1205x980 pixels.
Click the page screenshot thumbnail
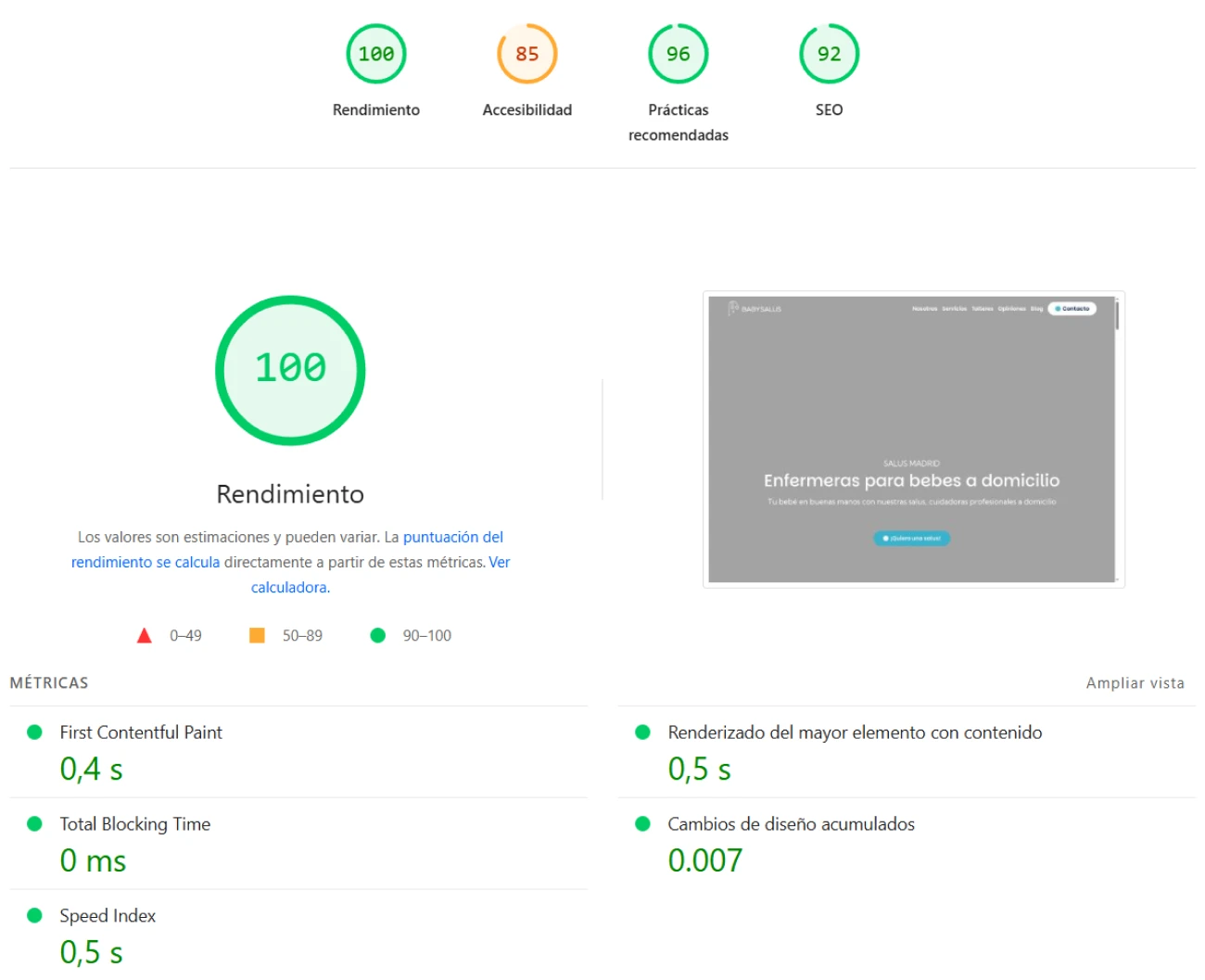(x=912, y=439)
